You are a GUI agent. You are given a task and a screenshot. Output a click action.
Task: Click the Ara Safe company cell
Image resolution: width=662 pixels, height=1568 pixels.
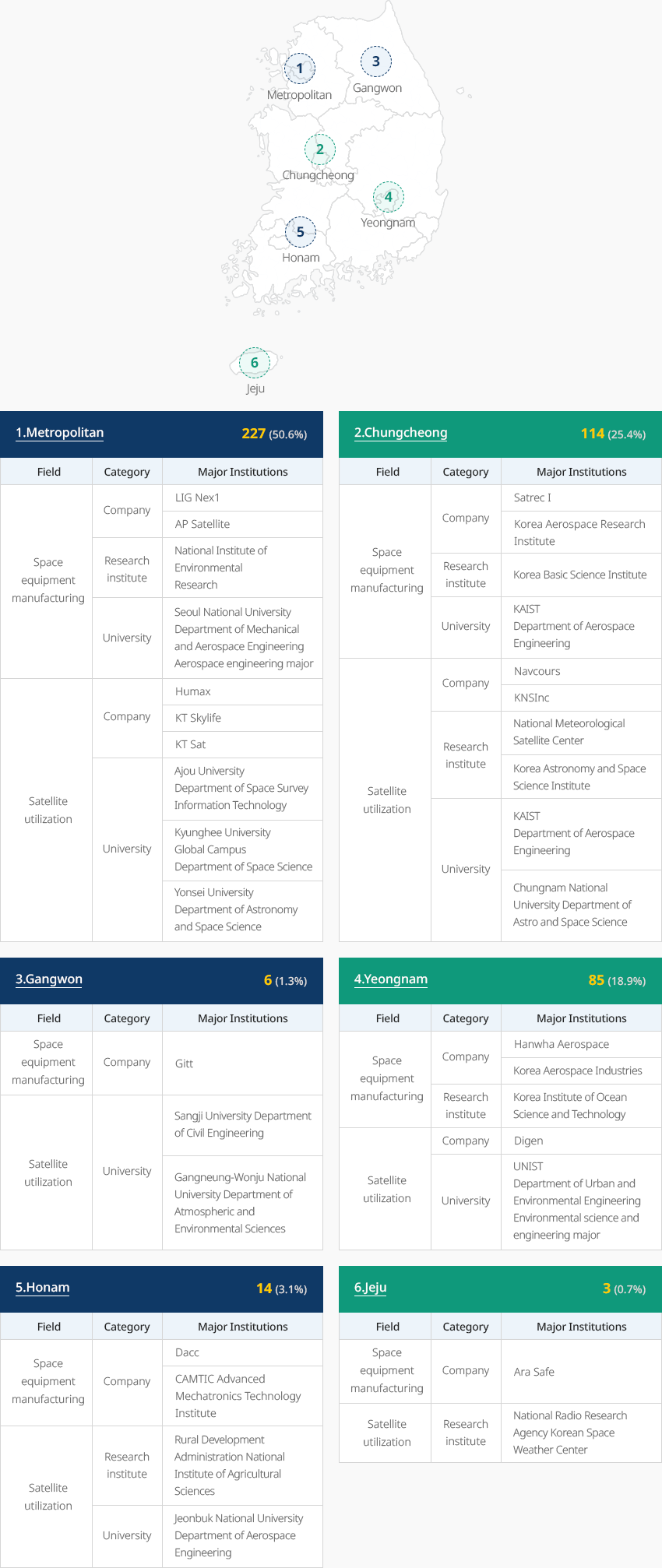pos(581,1372)
